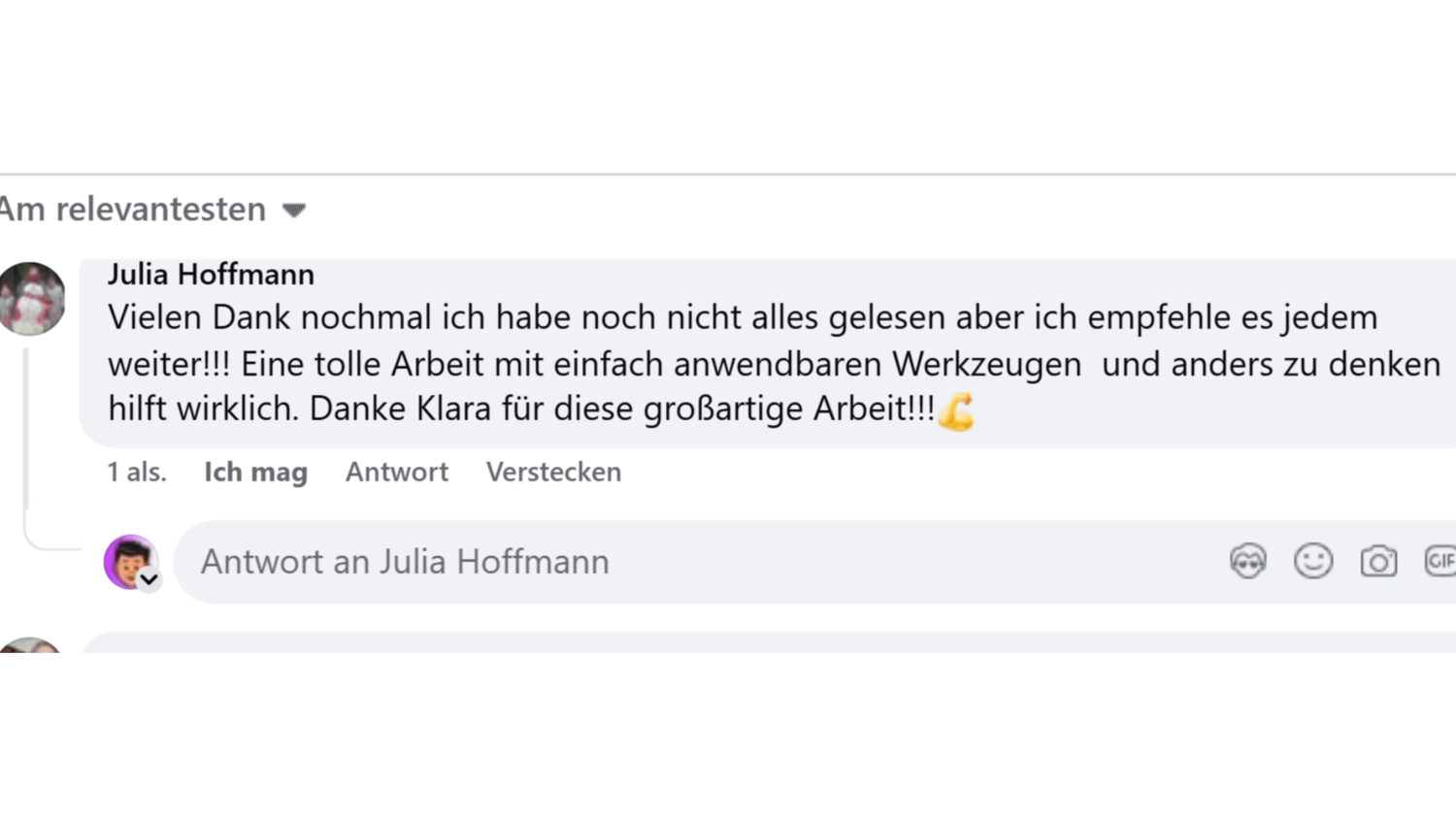This screenshot has width=1456, height=819.
Task: Open Julia Hoffmann's profile picture
Action: [x=32, y=299]
